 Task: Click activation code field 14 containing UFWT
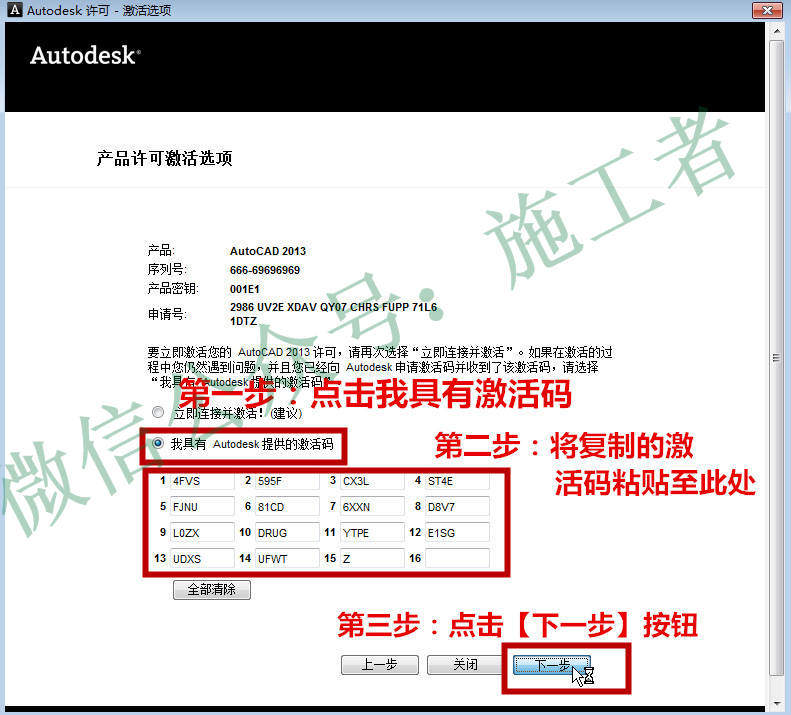287,559
